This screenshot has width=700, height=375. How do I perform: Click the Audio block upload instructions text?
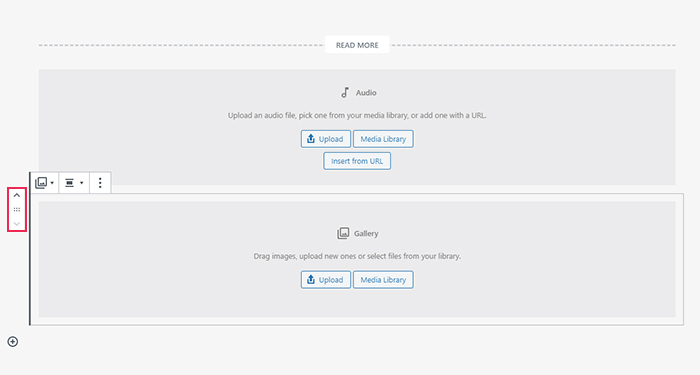(357, 115)
